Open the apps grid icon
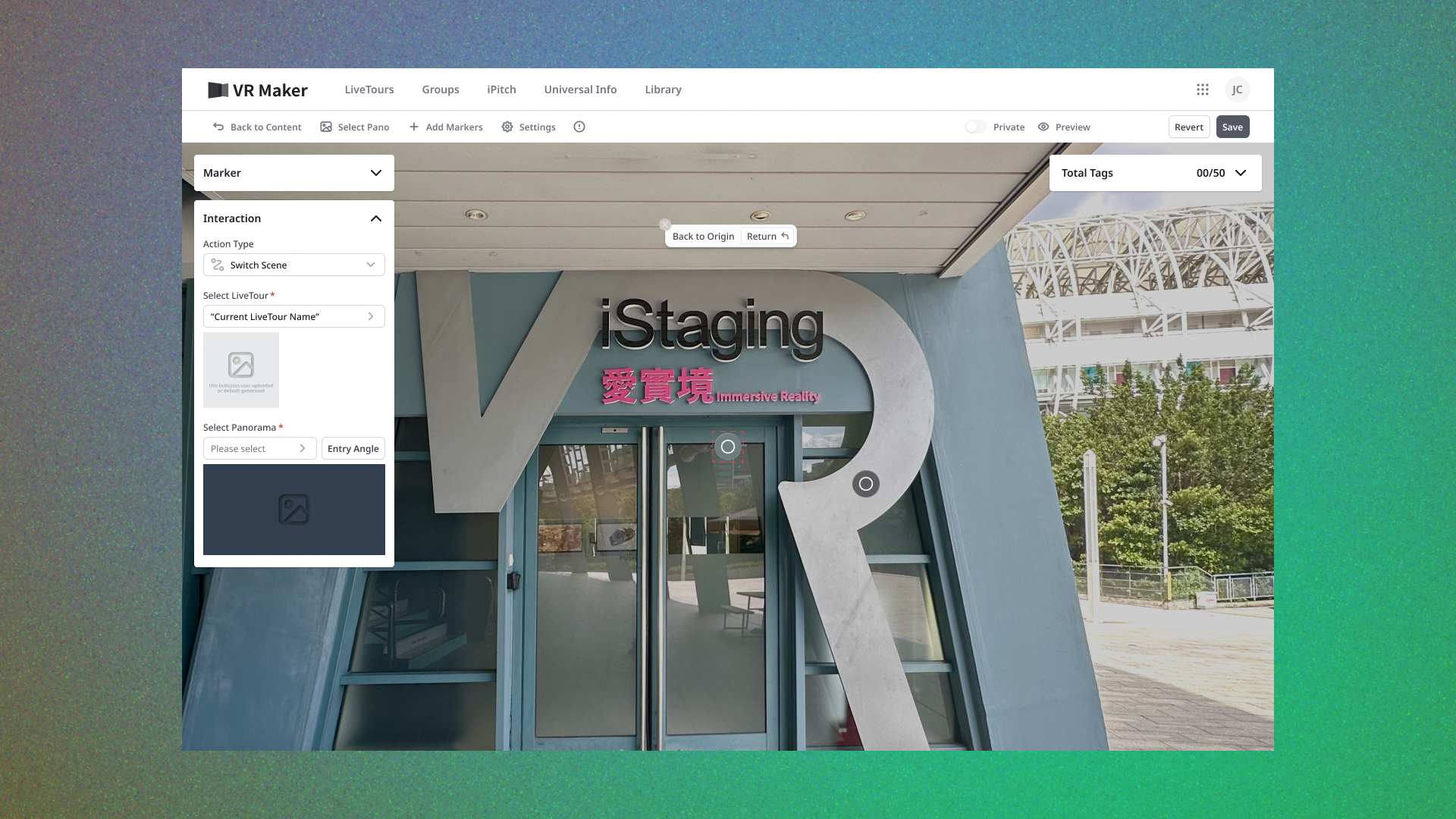This screenshot has height=819, width=1456. point(1203,89)
